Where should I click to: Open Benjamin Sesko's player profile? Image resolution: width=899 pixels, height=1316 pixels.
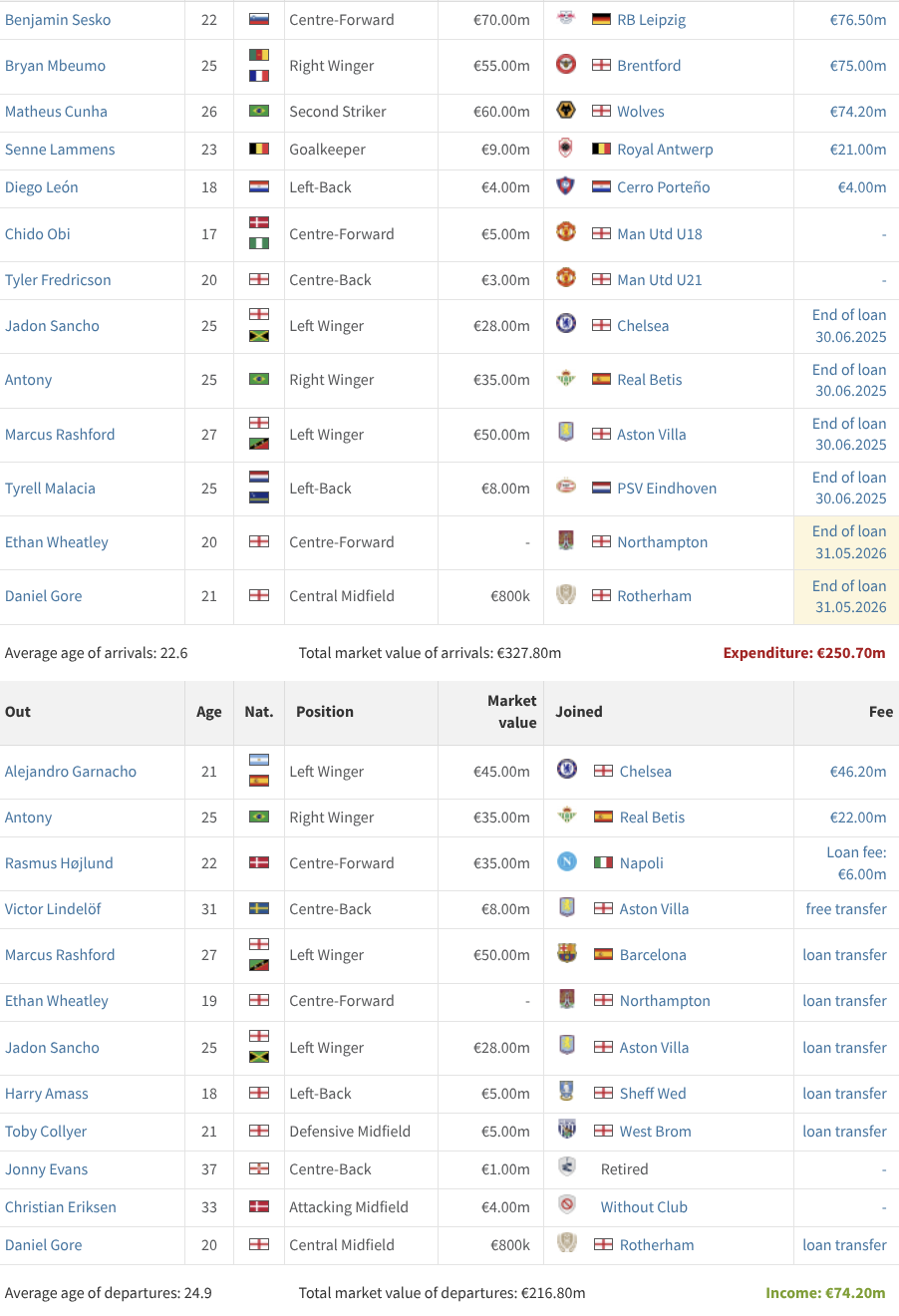58,20
